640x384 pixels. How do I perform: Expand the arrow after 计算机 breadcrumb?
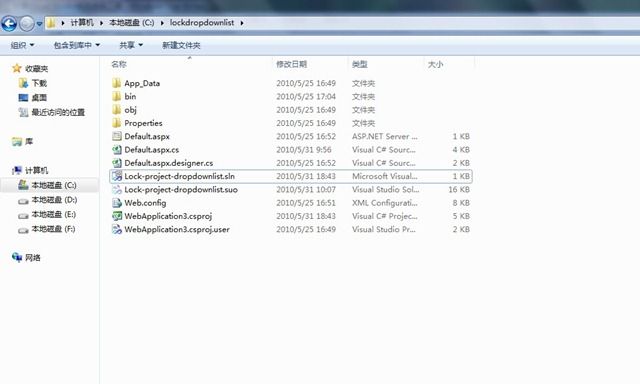pos(101,23)
